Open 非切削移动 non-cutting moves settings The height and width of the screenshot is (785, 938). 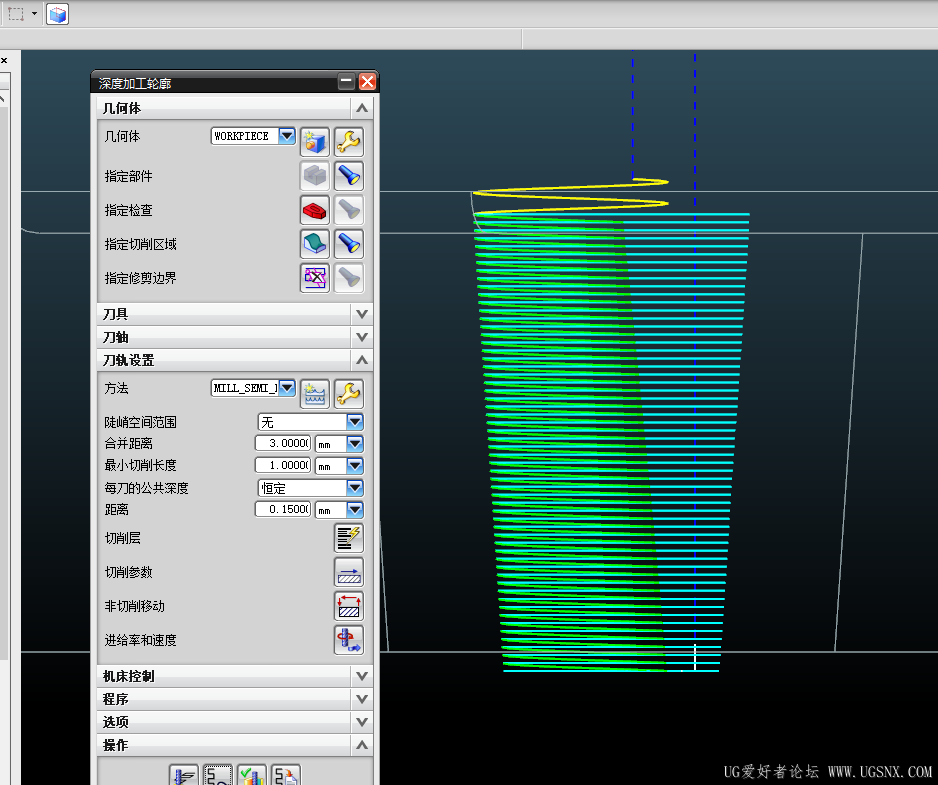[x=348, y=606]
